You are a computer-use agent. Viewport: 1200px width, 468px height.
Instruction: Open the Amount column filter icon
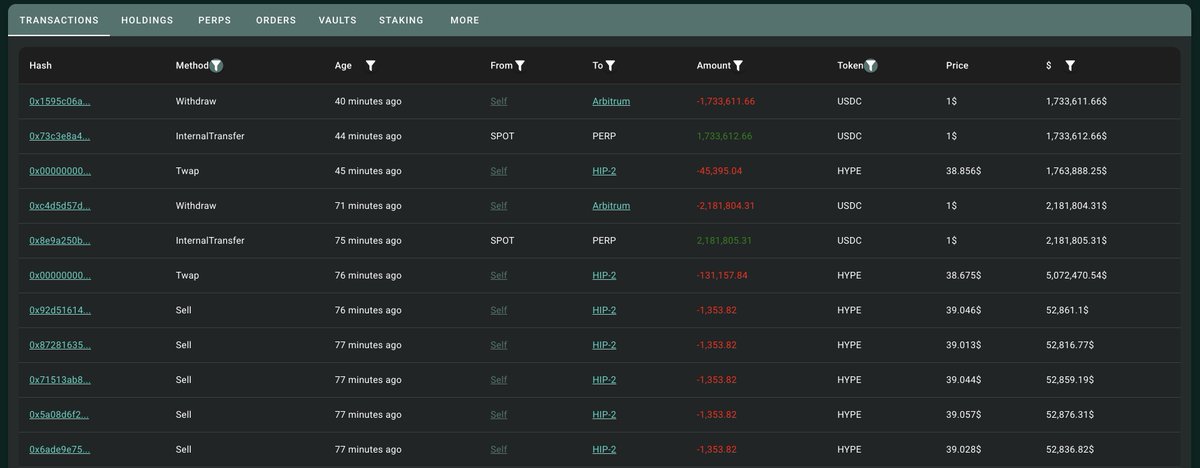click(x=738, y=66)
